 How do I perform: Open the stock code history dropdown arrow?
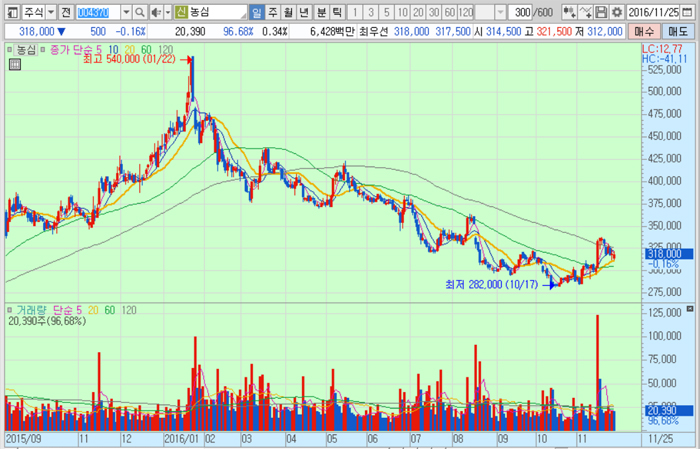click(126, 12)
